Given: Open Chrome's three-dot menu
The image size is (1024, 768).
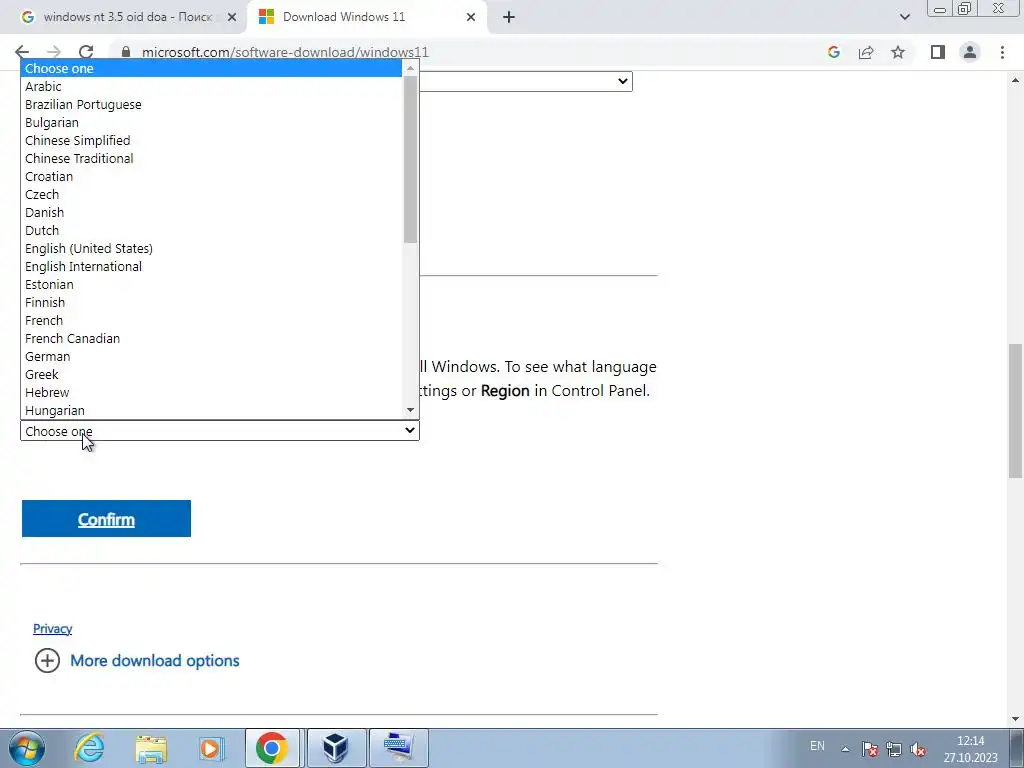Looking at the screenshot, I should click(x=1002, y=52).
